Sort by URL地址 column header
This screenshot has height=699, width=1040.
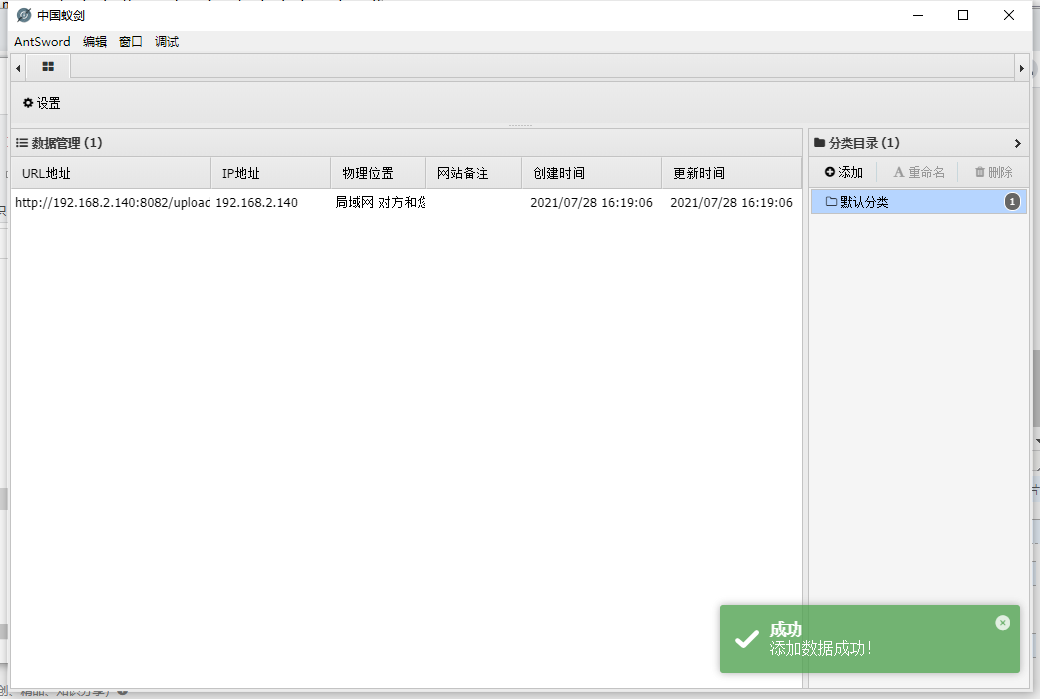[x=111, y=173]
